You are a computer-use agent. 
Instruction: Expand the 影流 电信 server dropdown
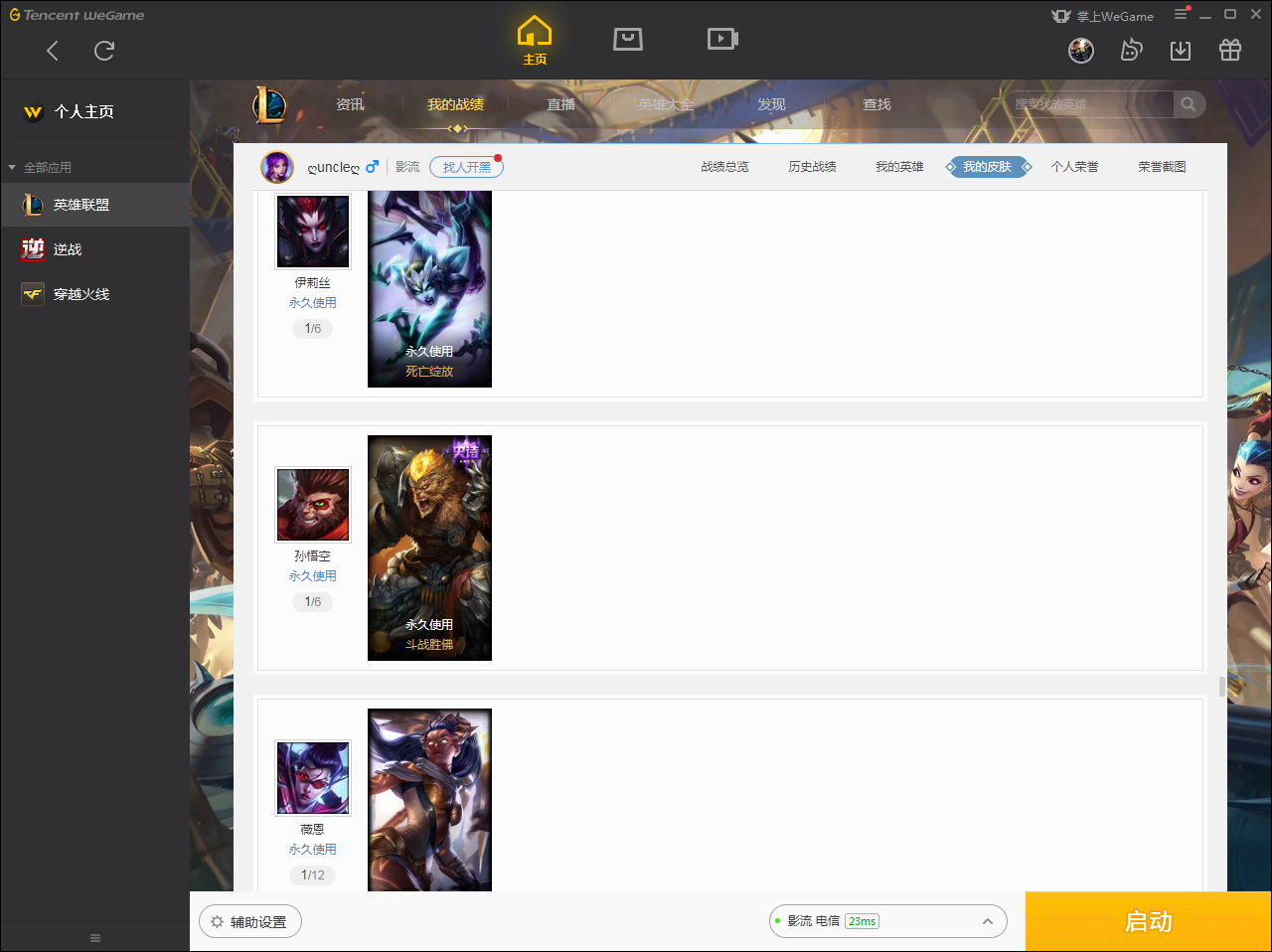click(x=887, y=921)
